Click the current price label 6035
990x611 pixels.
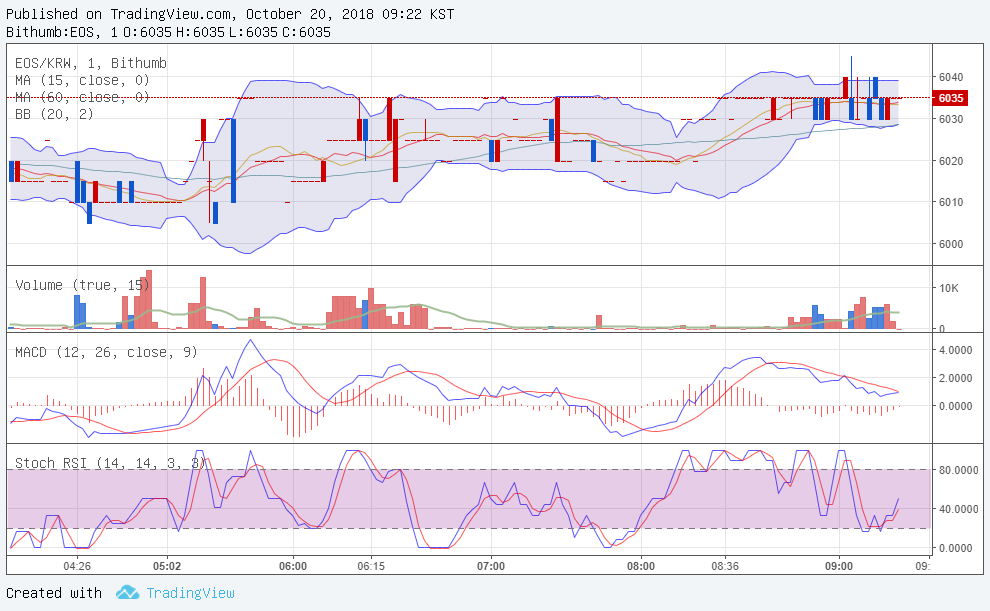click(950, 98)
